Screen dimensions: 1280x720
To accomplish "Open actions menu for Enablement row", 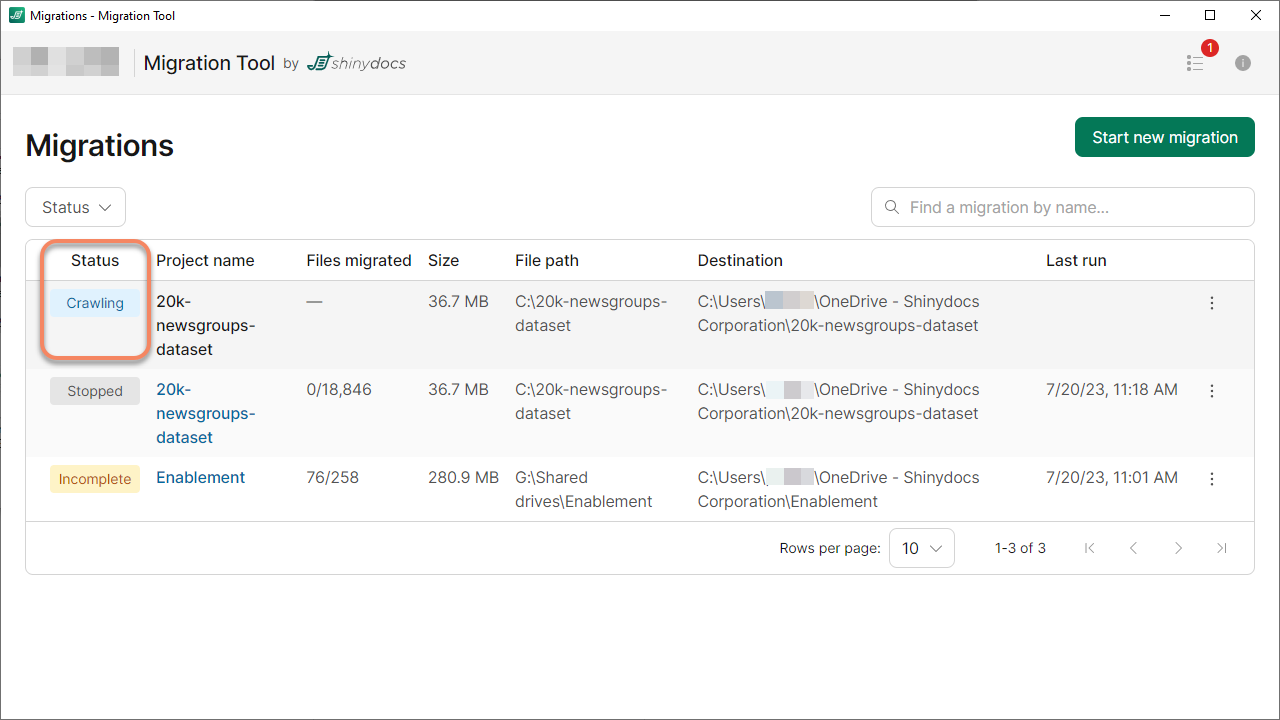I will click(x=1212, y=479).
